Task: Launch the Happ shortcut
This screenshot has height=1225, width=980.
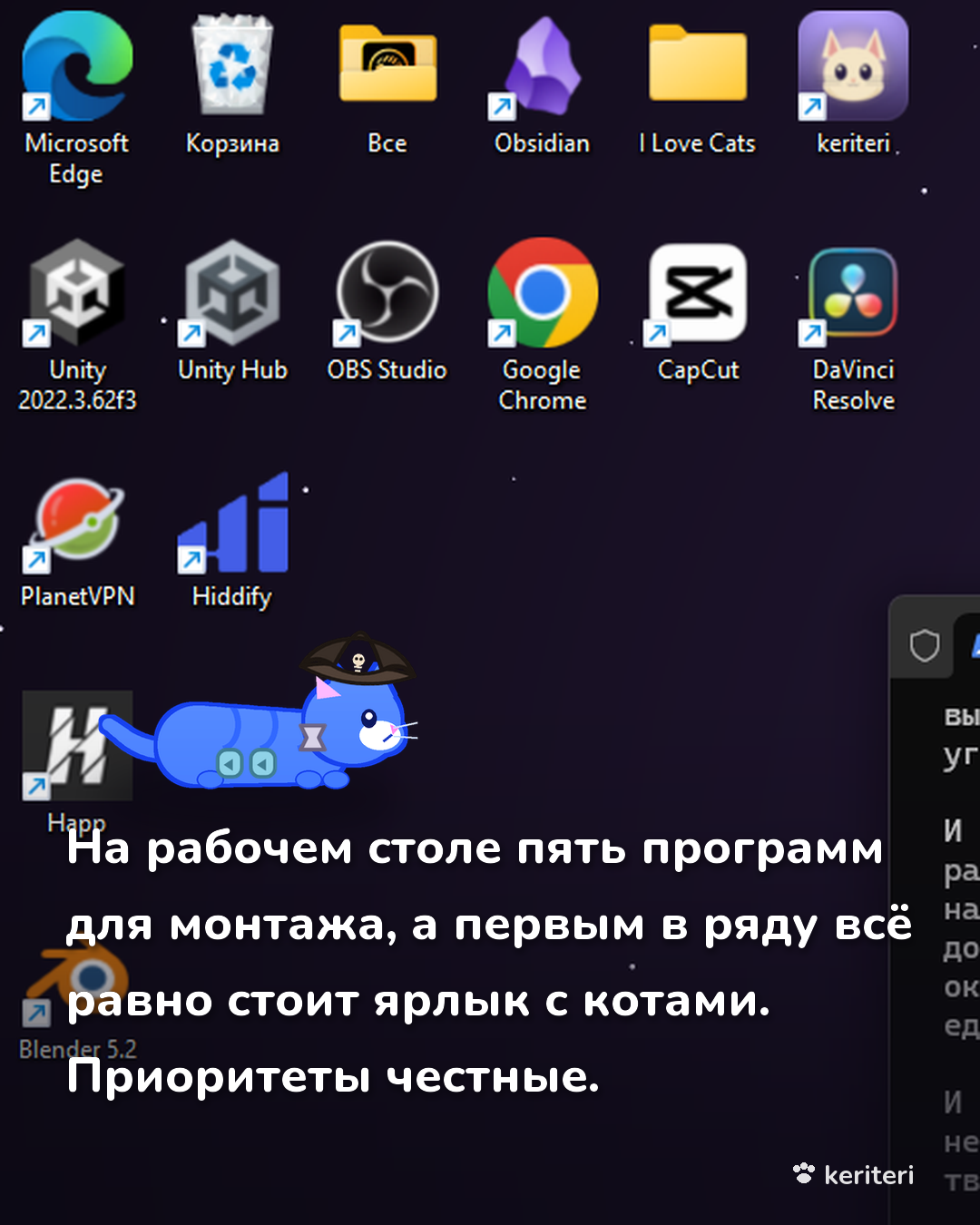Action: click(x=77, y=746)
